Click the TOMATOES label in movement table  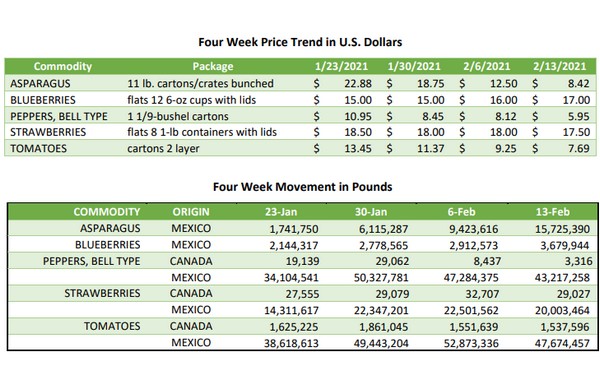(112, 327)
